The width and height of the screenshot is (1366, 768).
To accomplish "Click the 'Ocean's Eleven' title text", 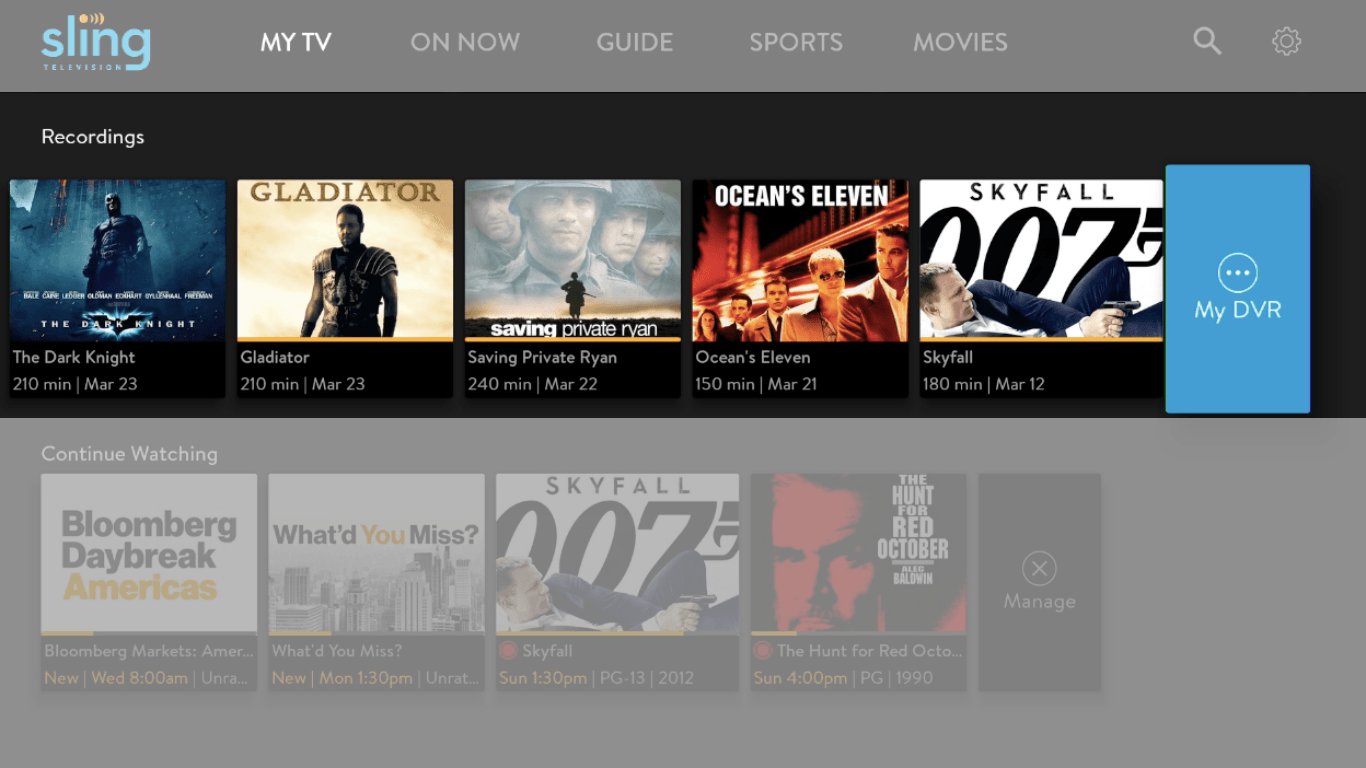I will [x=753, y=357].
